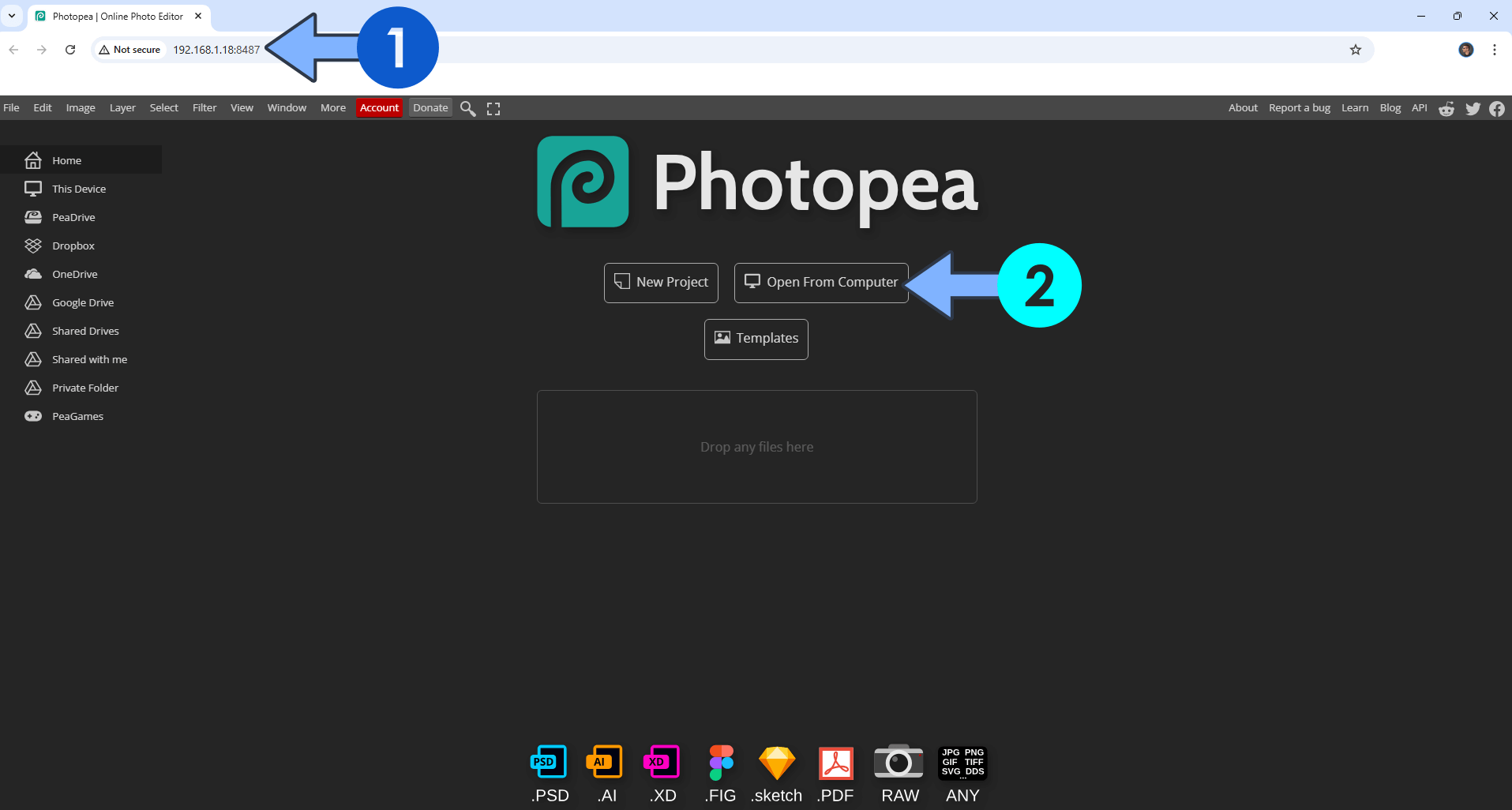Open the Home section in the sidebar
Screen dimensions: 1512x810
tap(81, 160)
